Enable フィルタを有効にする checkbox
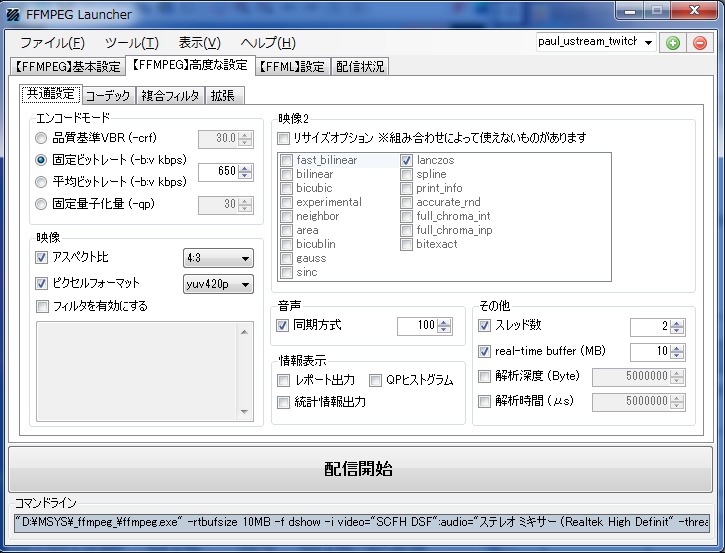The image size is (725, 553). pos(42,306)
